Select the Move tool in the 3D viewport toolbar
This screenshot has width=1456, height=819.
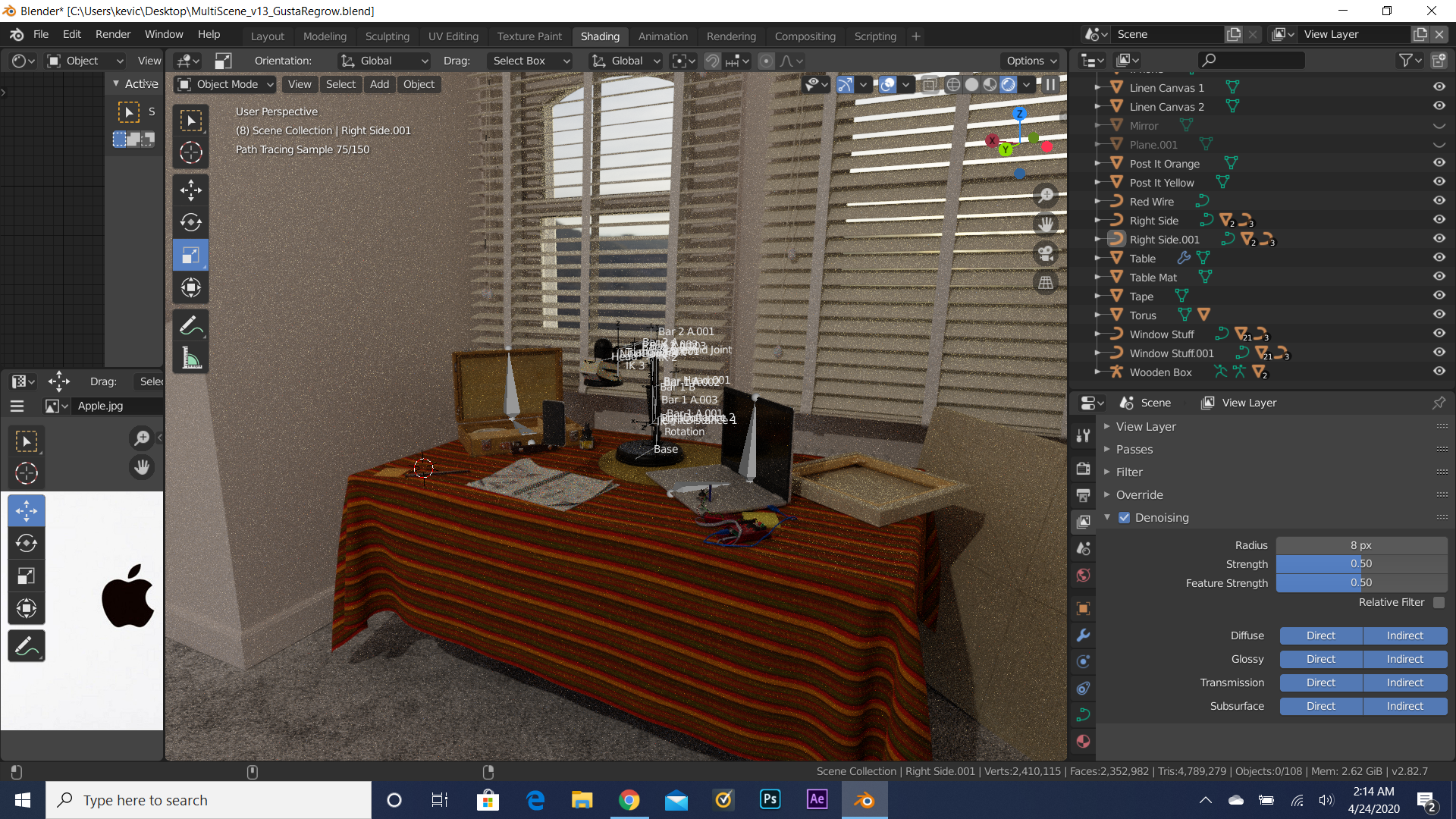pos(190,190)
